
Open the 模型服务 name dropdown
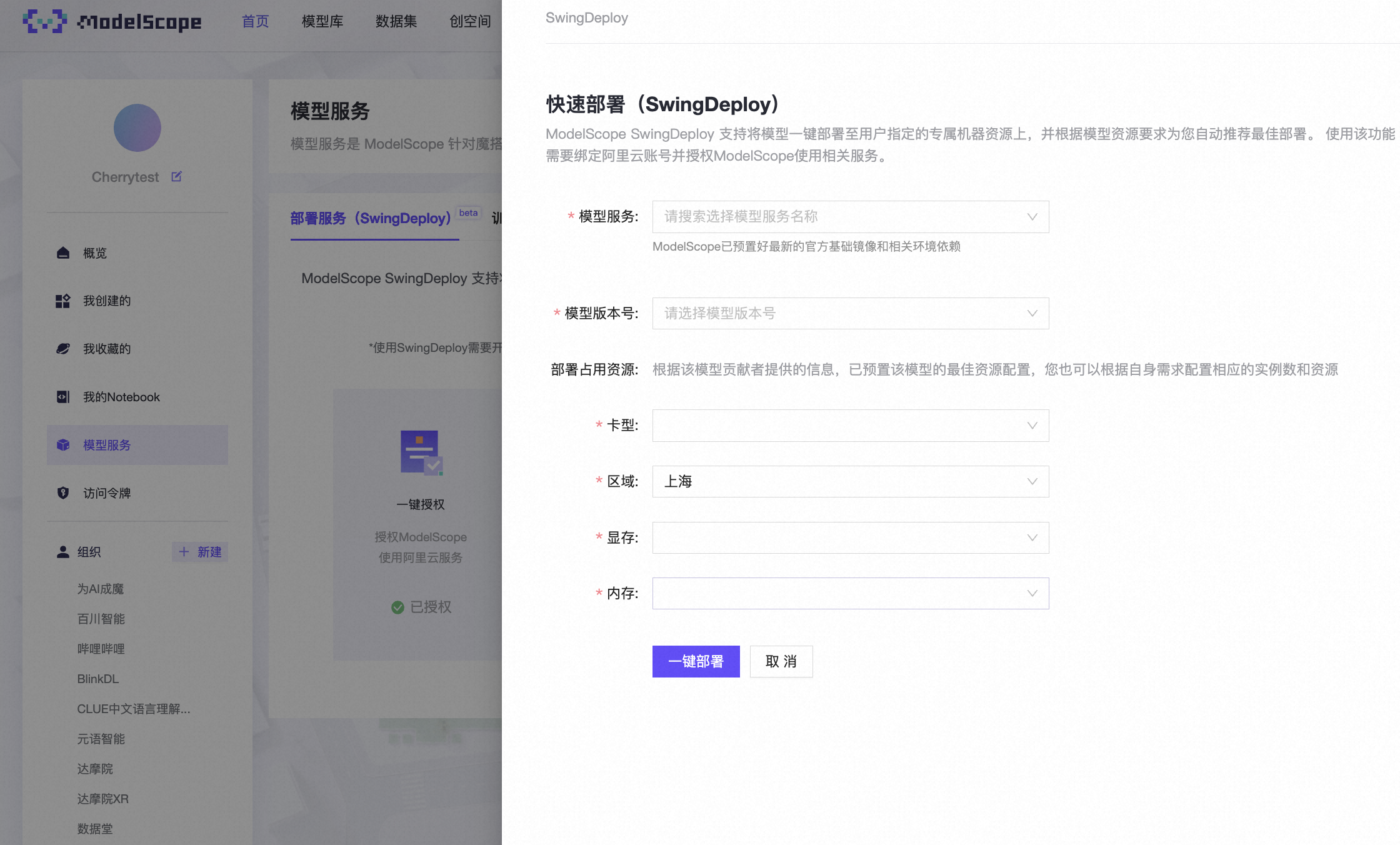pyautogui.click(x=850, y=217)
